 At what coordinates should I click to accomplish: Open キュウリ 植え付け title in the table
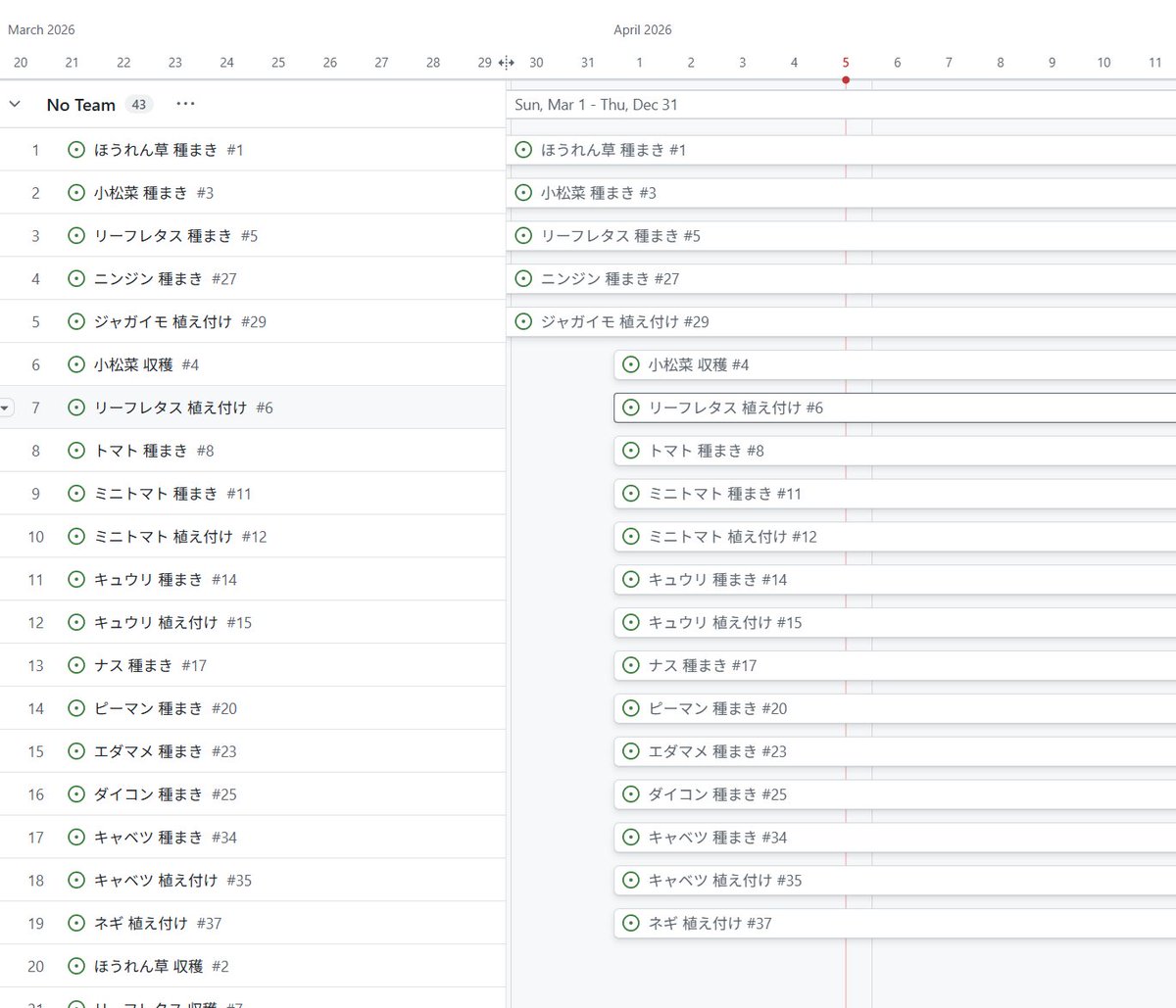click(x=156, y=622)
